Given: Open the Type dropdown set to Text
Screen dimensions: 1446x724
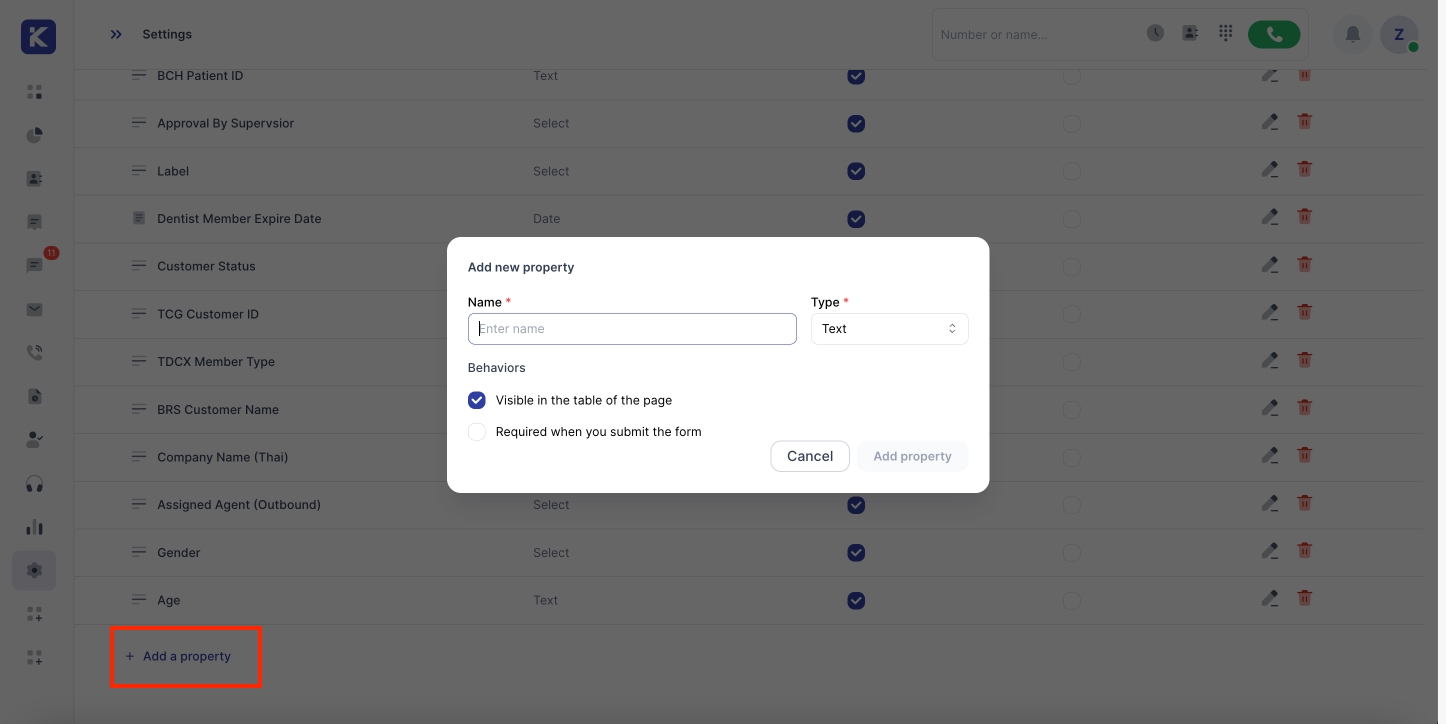Looking at the screenshot, I should coord(889,329).
